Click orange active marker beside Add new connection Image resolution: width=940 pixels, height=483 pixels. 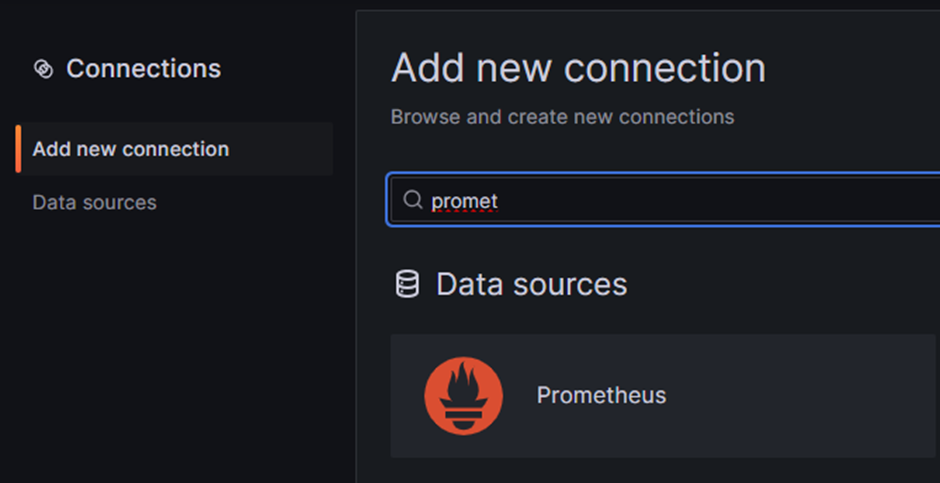[18, 149]
